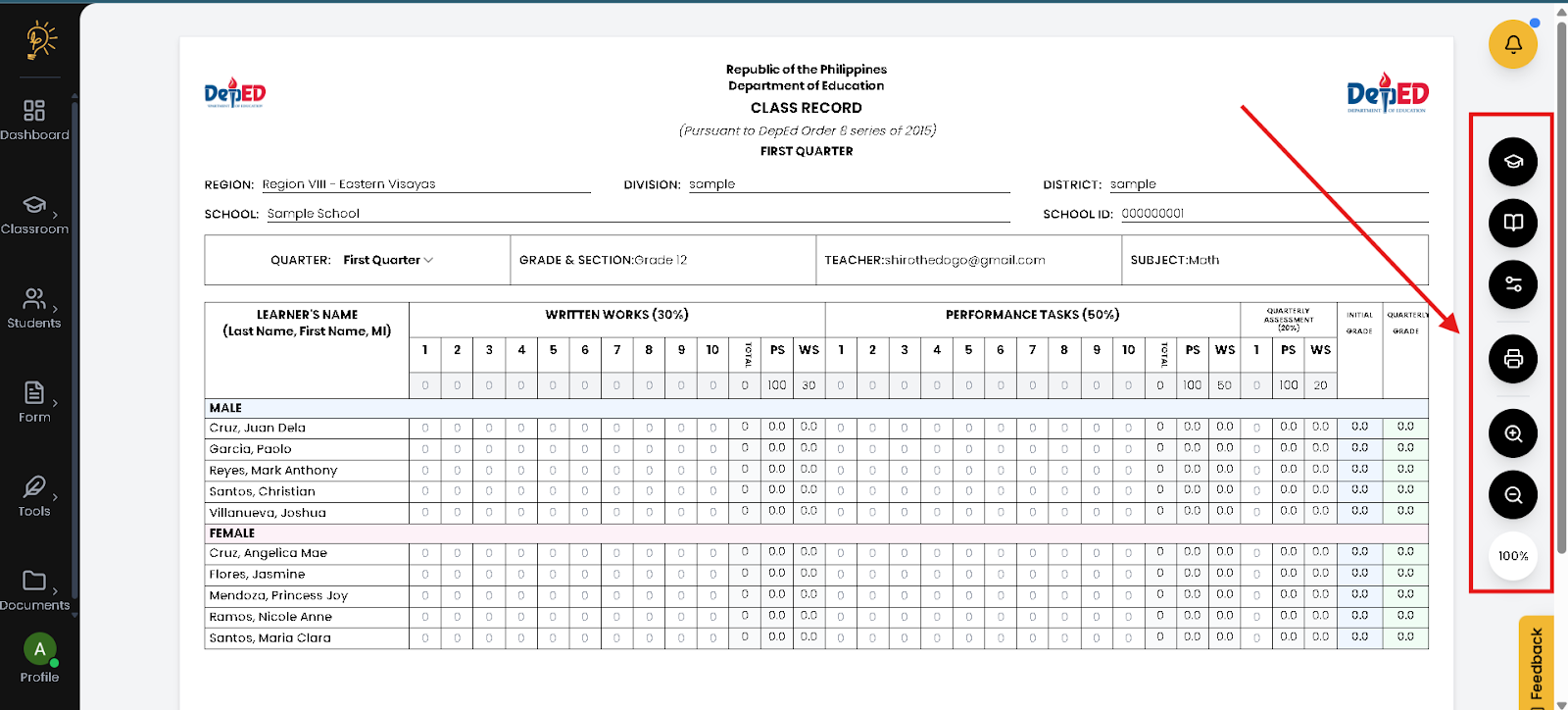Reset zoom using the 100% button
The width and height of the screenshot is (1568, 710).
click(1512, 556)
